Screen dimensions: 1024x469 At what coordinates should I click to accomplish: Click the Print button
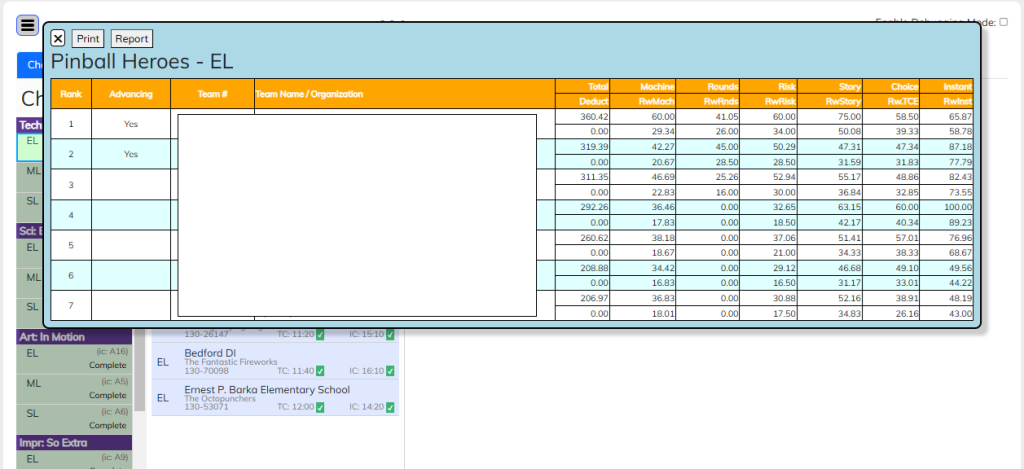(x=88, y=39)
